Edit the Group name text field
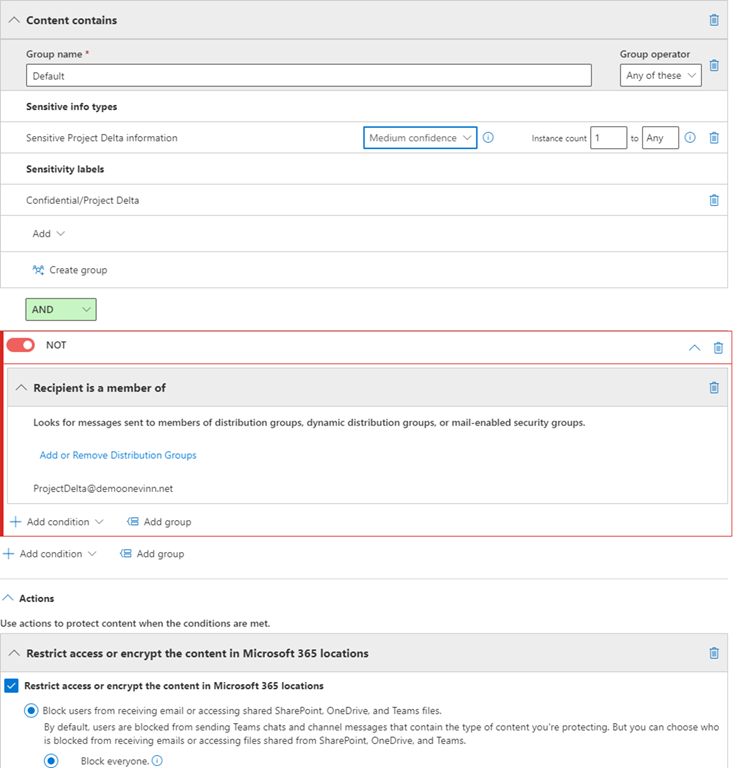733x768 pixels. pos(309,76)
